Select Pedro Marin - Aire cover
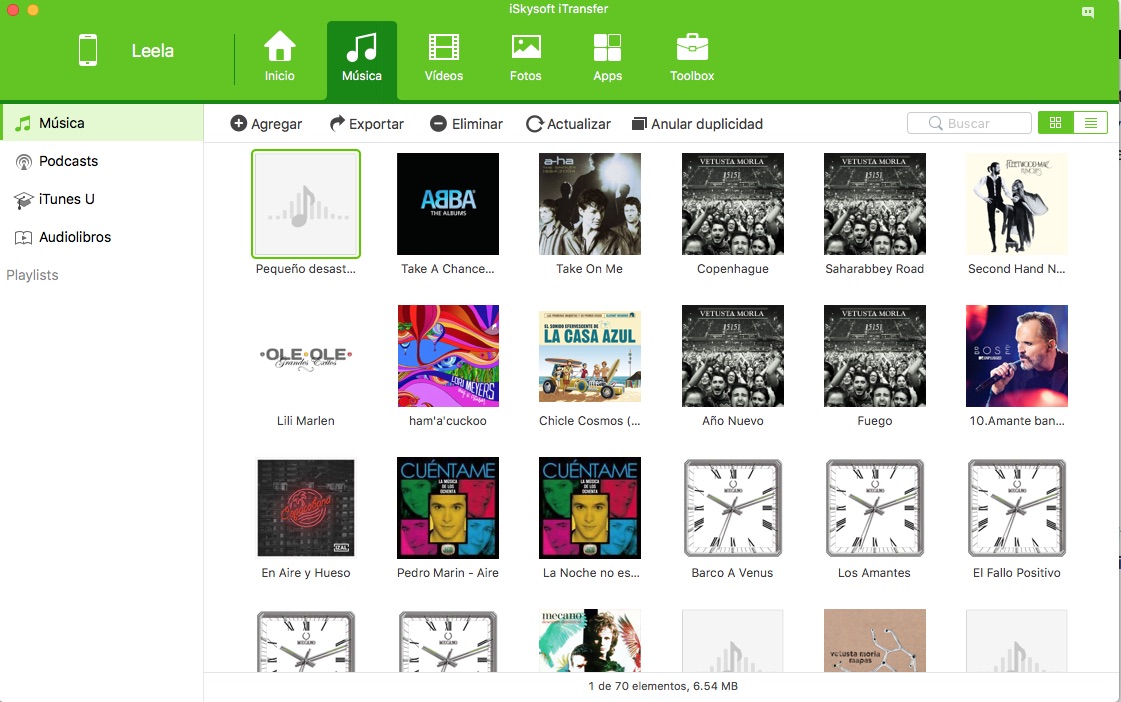 click(x=448, y=508)
